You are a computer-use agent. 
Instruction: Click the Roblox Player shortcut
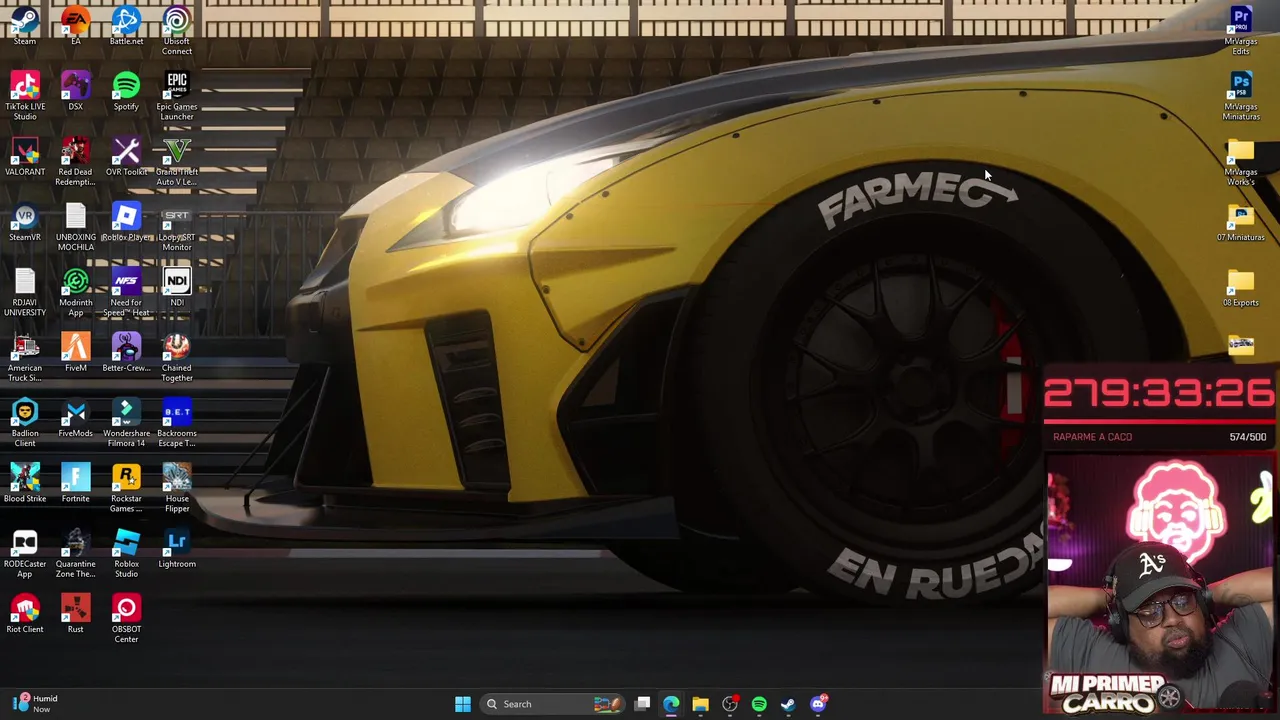click(126, 221)
